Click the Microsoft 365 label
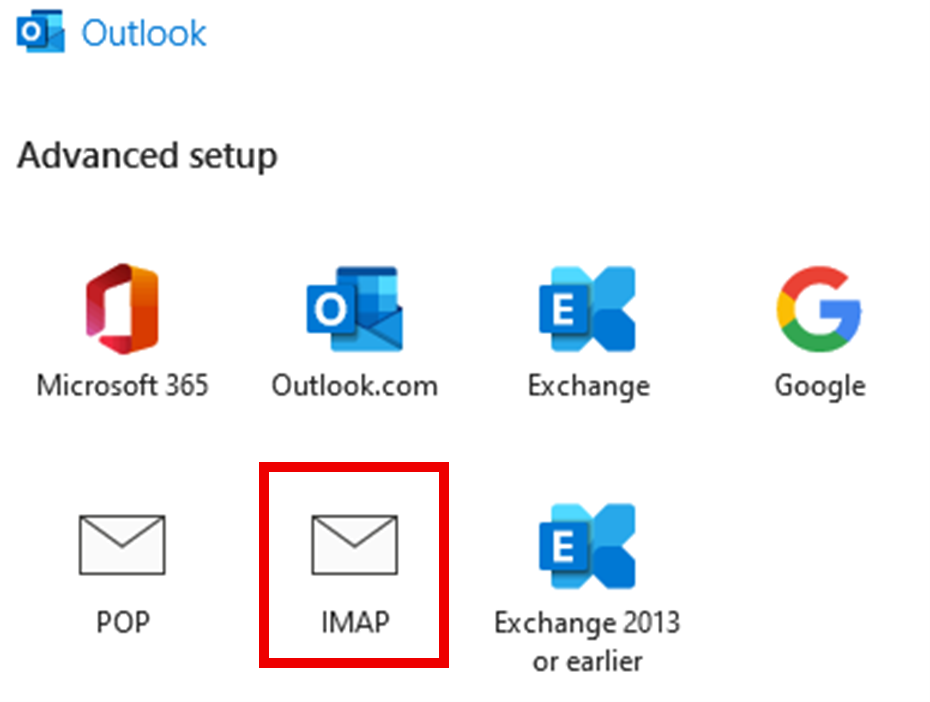 (x=122, y=385)
